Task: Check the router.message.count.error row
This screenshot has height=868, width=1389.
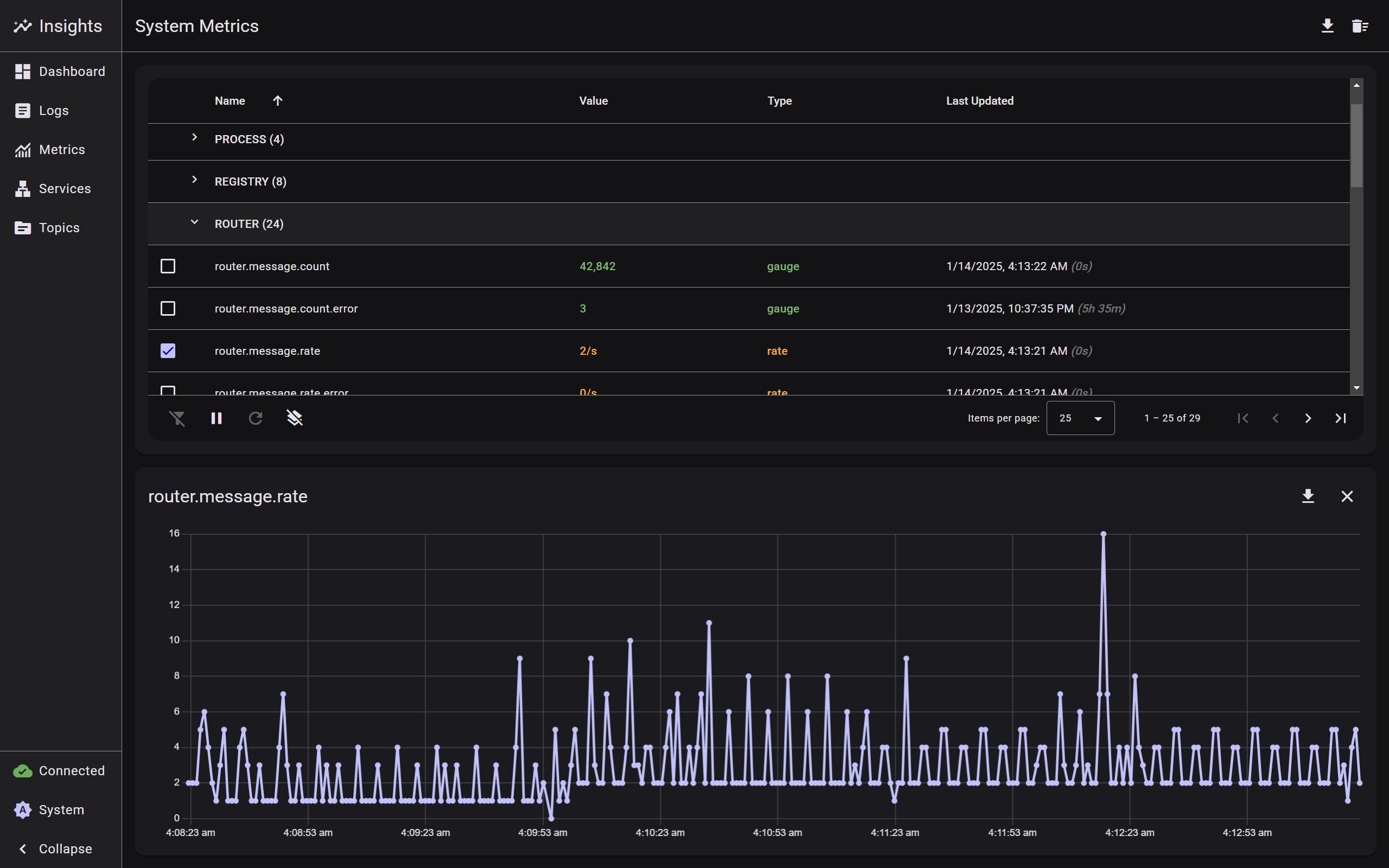Action: coord(167,308)
